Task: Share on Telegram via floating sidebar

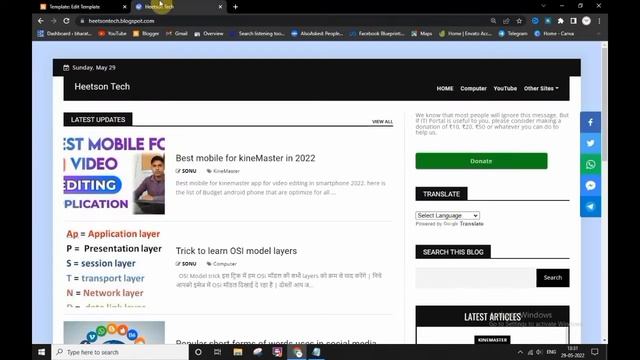Action: 590,207
